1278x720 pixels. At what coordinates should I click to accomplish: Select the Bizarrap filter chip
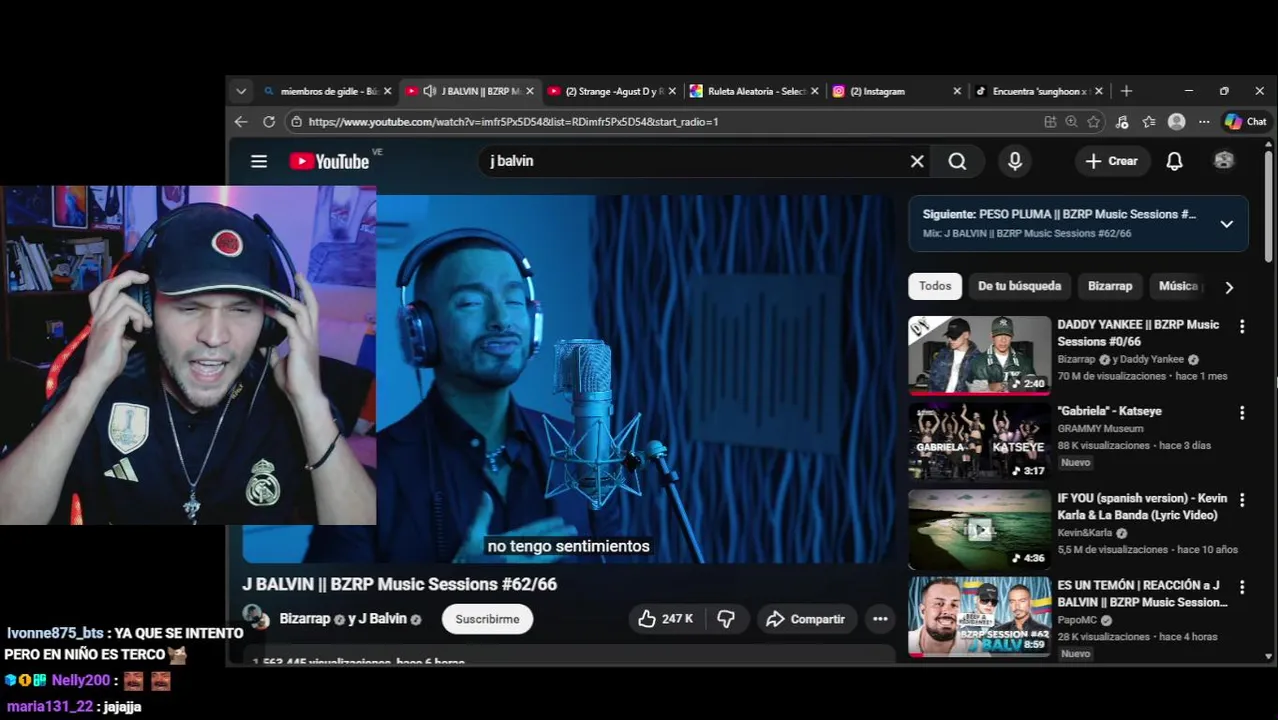(x=1110, y=286)
